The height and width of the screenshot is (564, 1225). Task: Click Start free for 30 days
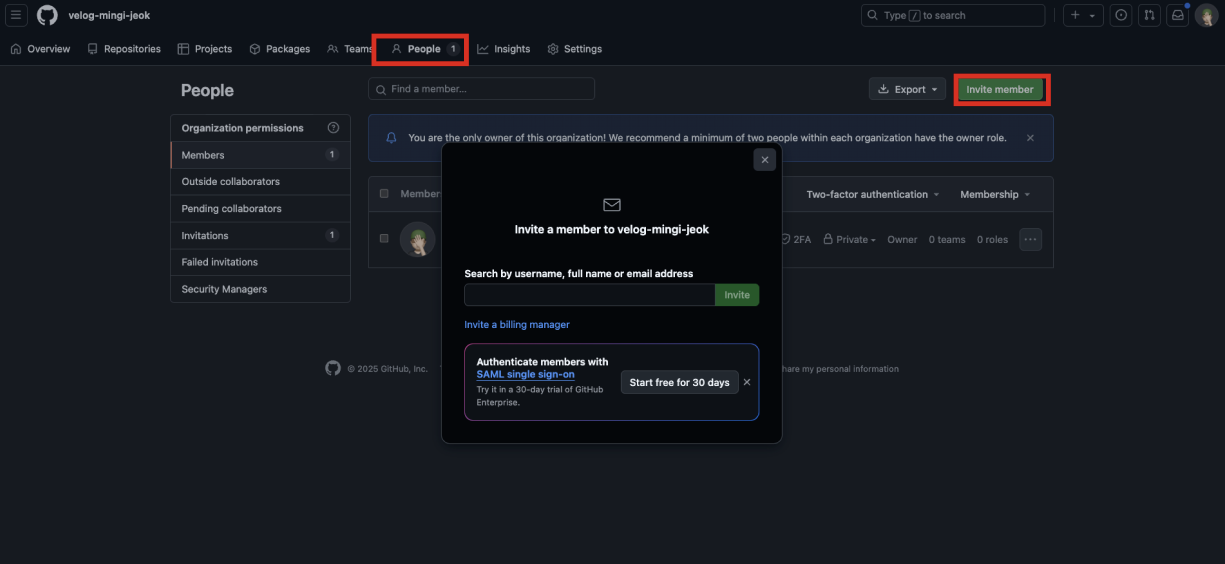coord(680,382)
